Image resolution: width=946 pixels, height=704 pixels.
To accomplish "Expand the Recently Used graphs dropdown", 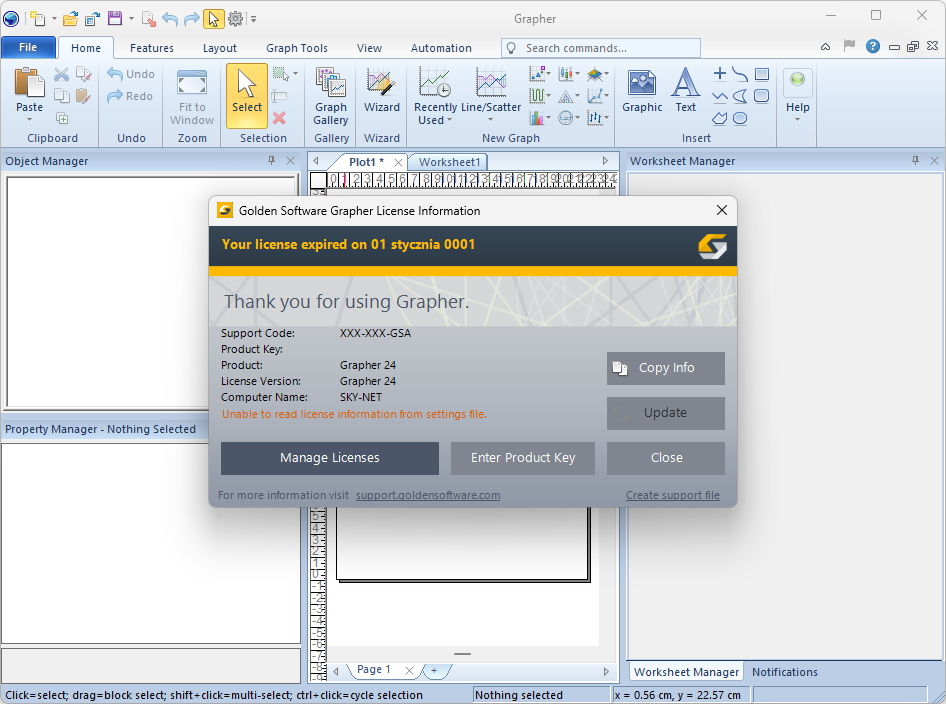I will click(449, 120).
